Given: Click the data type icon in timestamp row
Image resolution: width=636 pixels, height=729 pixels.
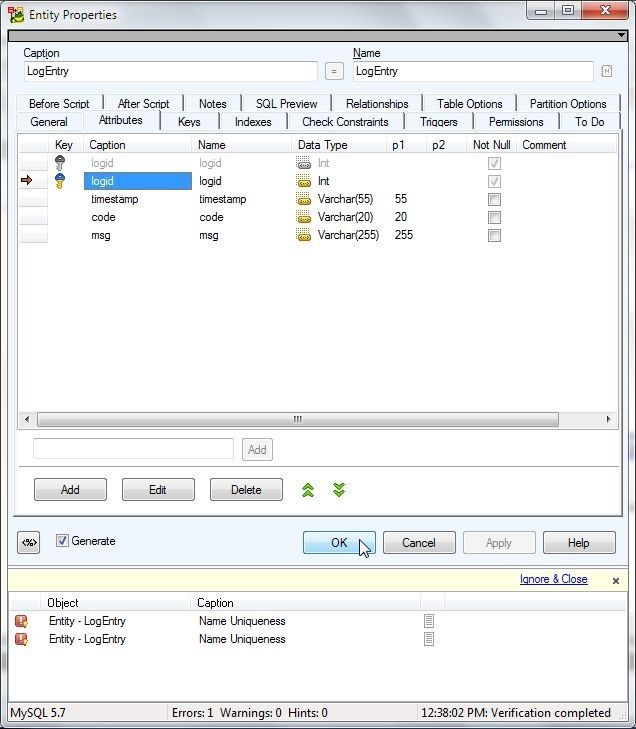Looking at the screenshot, I should coord(304,199).
